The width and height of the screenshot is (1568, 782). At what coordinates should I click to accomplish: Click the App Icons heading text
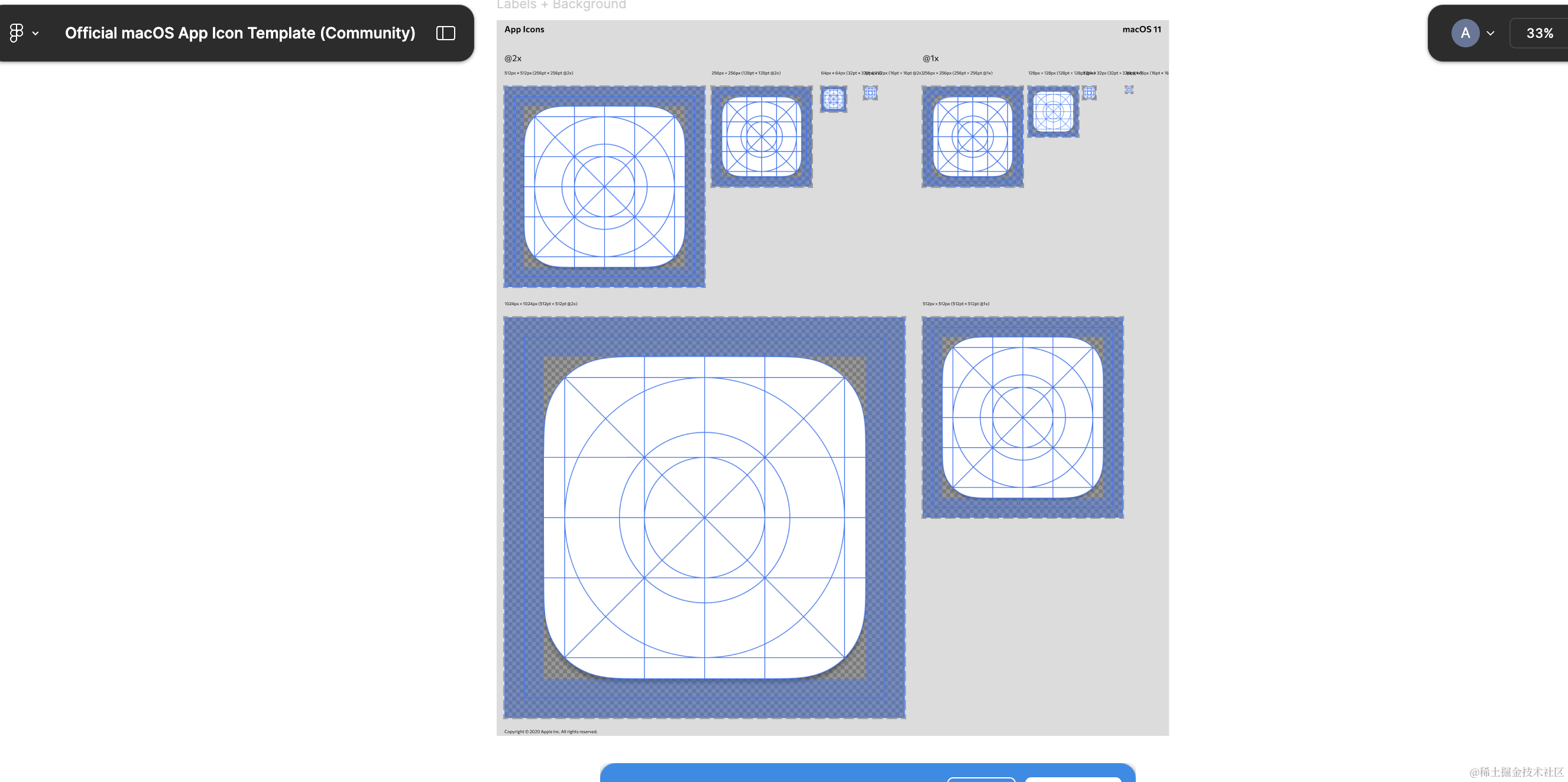pos(524,29)
